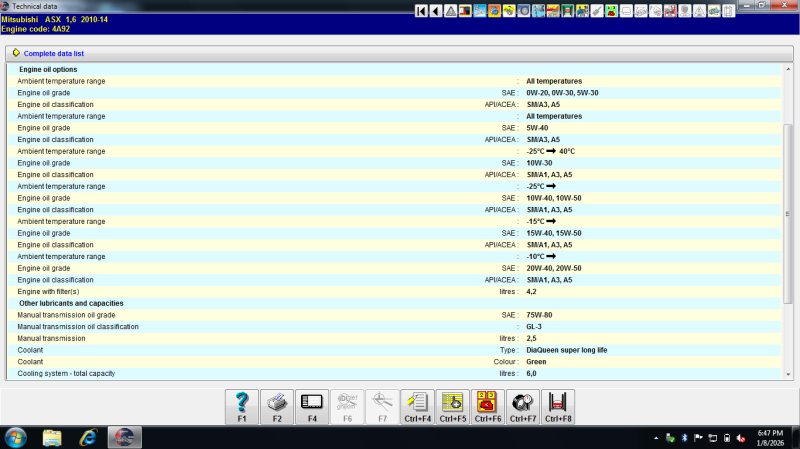Select the Manual transmission oil grade label
The height and width of the screenshot is (449, 800).
click(66, 315)
